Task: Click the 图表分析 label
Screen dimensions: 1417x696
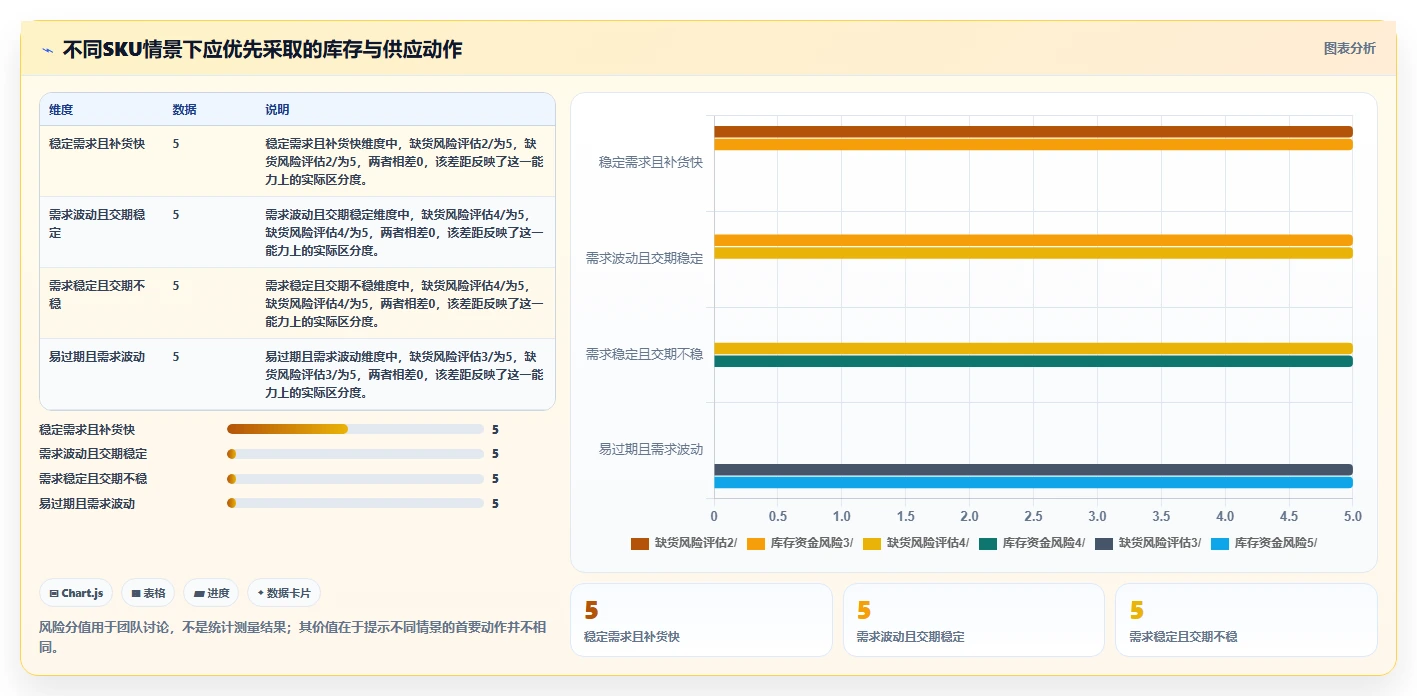Action: pyautogui.click(x=1349, y=48)
